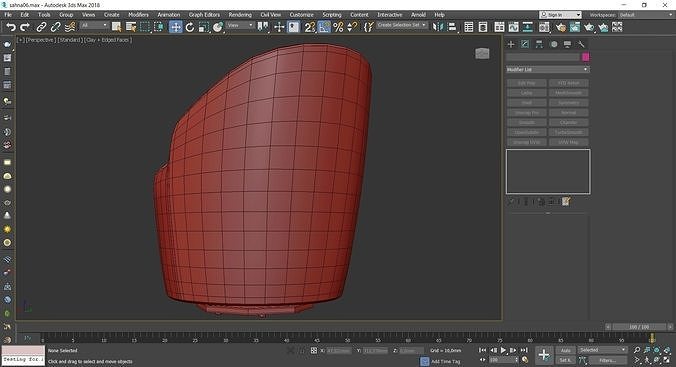
Task: Open Select by Name dialog
Action: pyautogui.click(x=131, y=27)
